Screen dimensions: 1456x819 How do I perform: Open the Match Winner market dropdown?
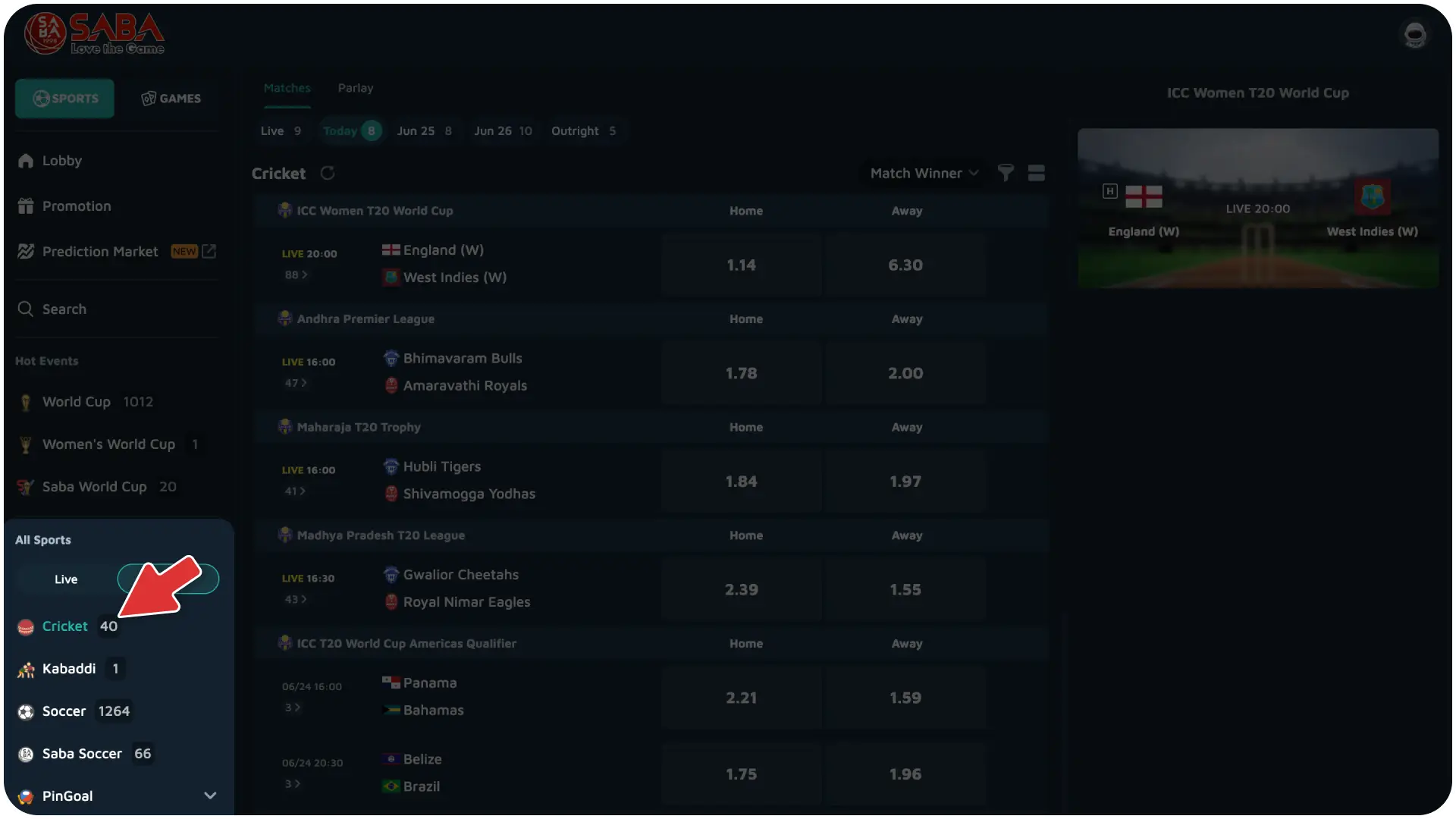(924, 173)
